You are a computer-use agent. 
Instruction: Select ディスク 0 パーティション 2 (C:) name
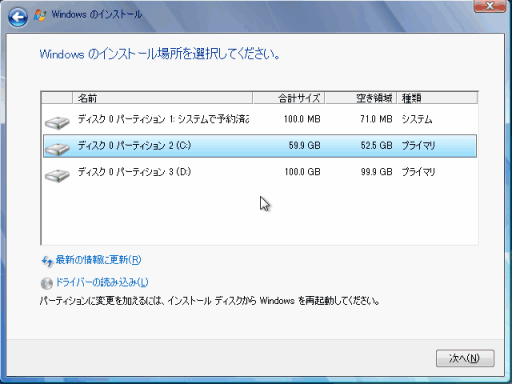click(x=134, y=145)
